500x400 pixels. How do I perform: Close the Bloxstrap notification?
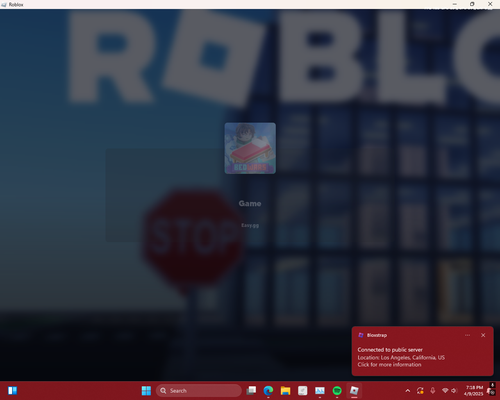pos(483,335)
